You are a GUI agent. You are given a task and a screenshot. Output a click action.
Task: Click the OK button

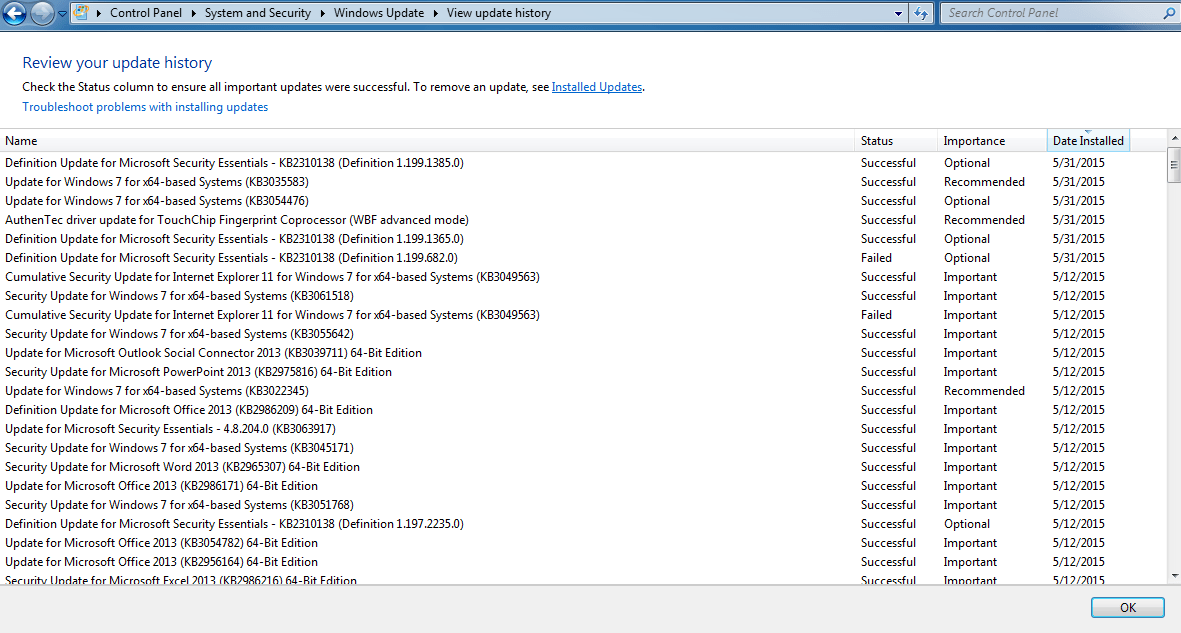pos(1128,607)
